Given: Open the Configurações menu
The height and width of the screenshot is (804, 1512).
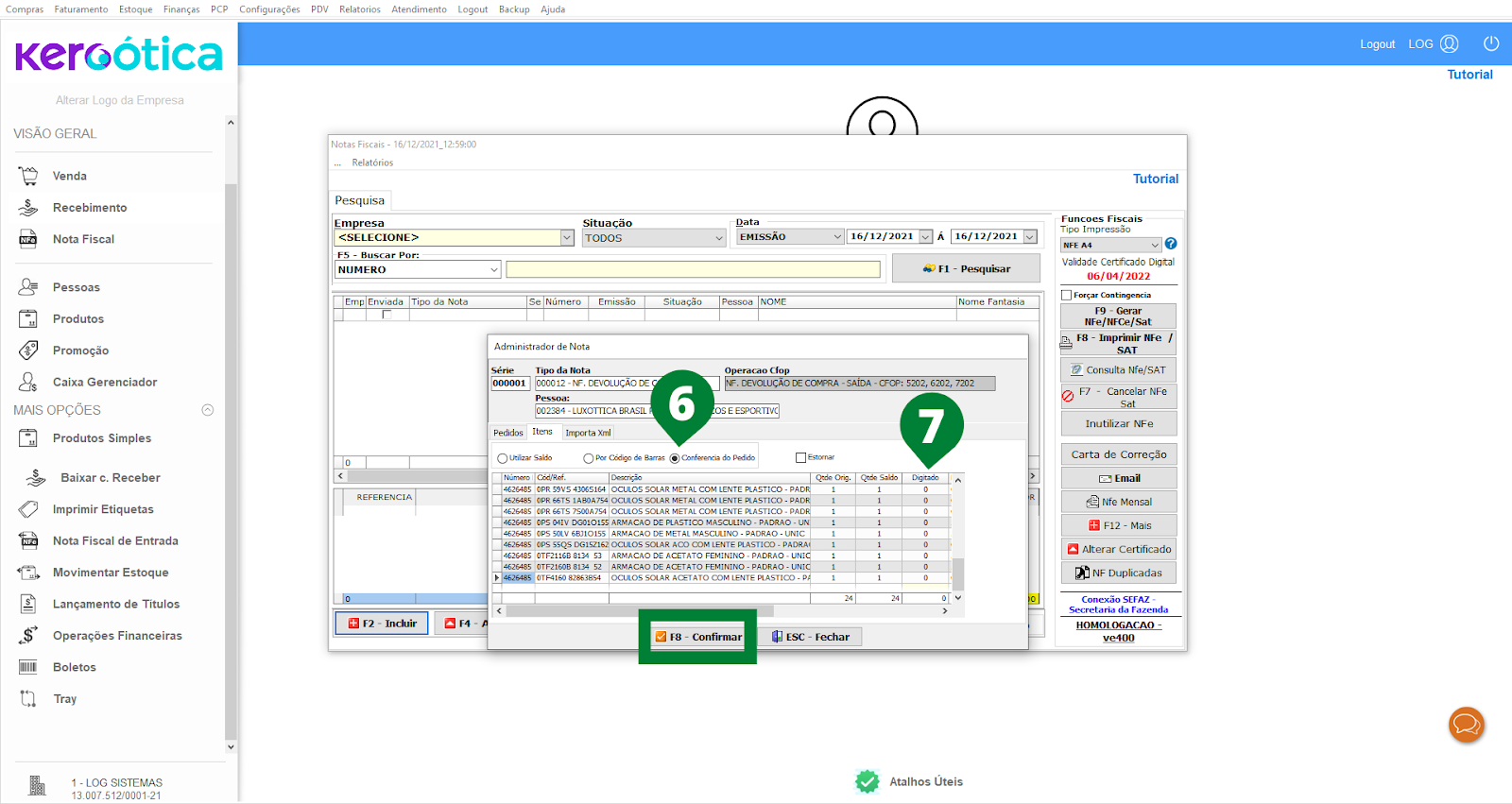Looking at the screenshot, I should click(269, 9).
